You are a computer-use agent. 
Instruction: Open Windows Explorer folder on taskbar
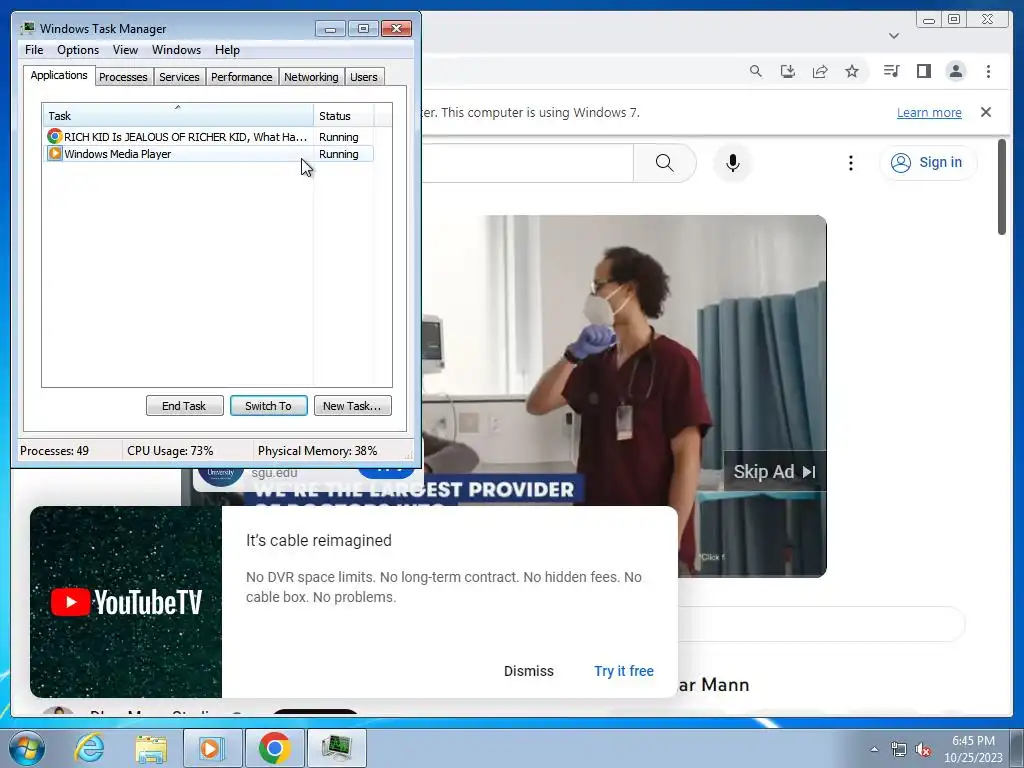(151, 748)
